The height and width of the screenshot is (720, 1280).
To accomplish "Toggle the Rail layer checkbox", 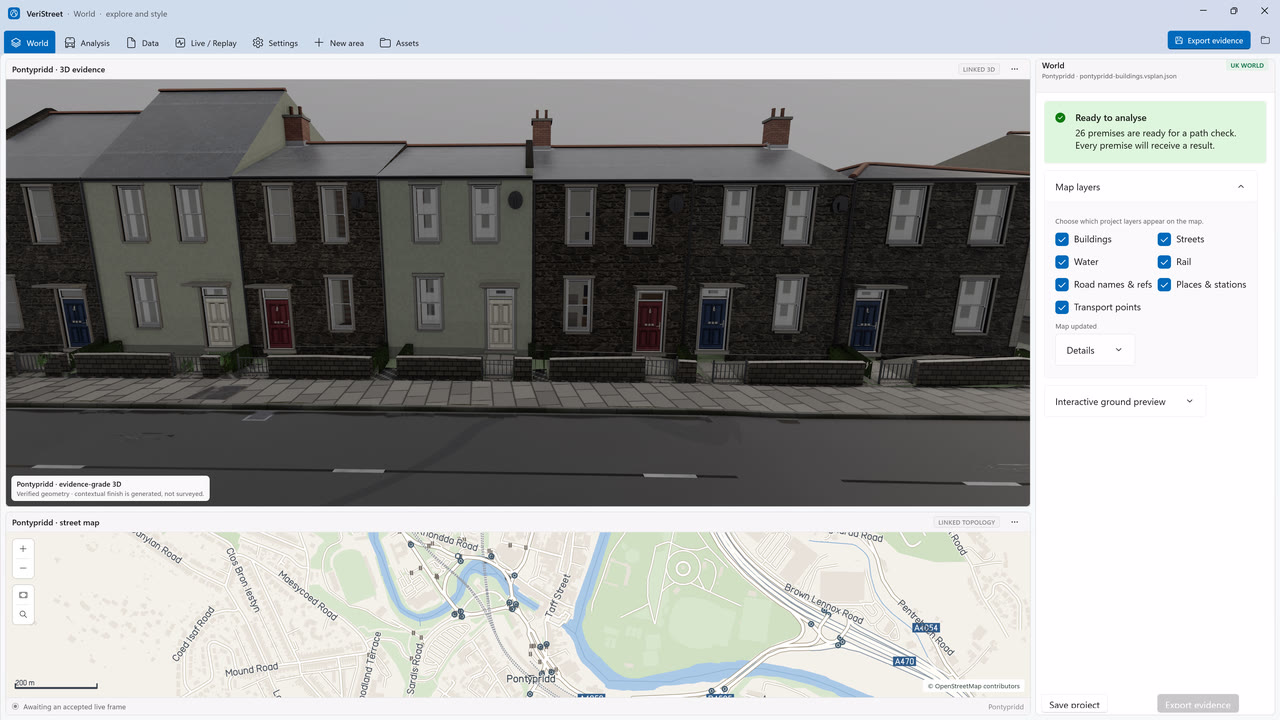I will coord(1164,262).
